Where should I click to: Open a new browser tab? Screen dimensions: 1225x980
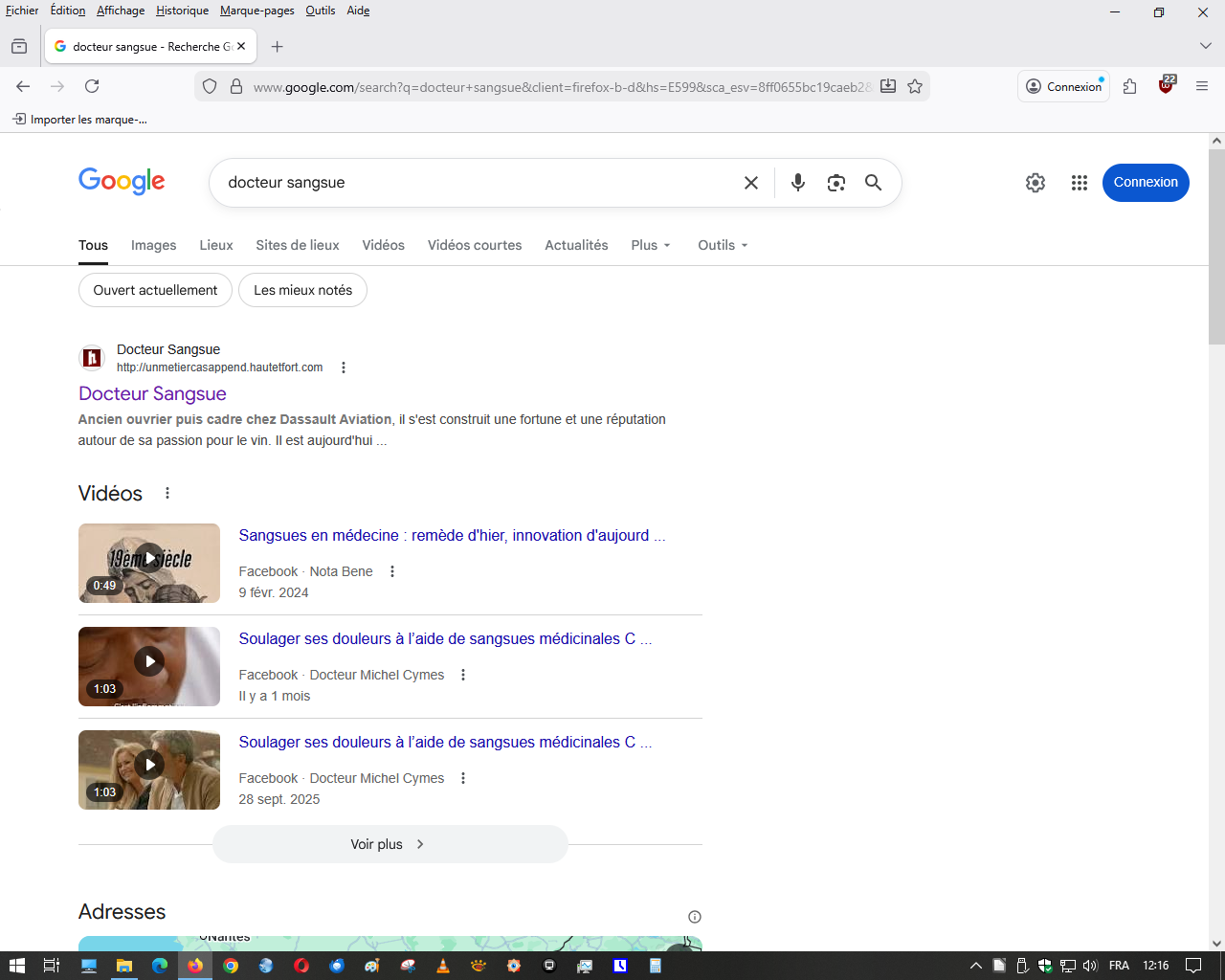pos(277,47)
